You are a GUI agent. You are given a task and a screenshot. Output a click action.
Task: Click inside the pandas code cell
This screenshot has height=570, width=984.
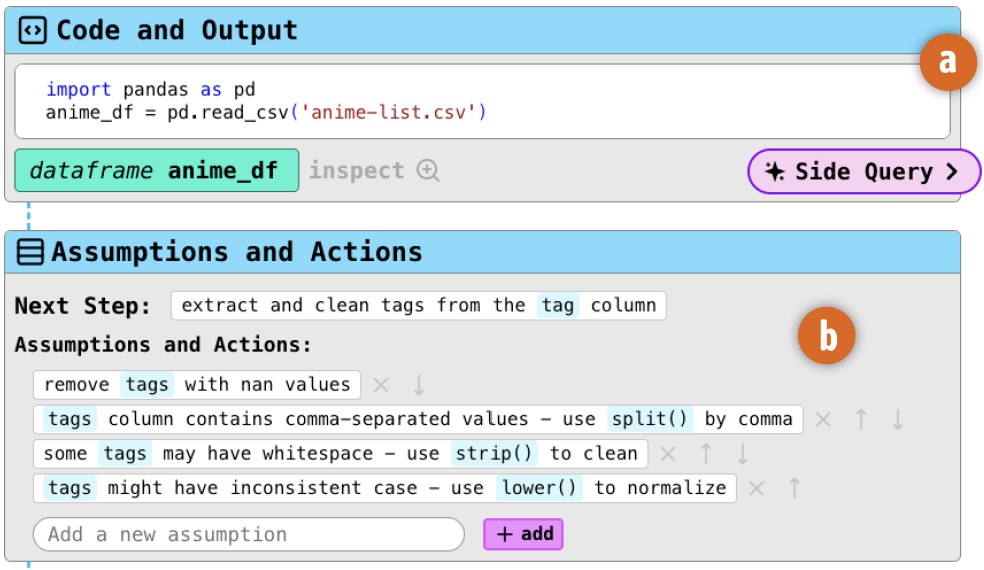click(x=480, y=101)
